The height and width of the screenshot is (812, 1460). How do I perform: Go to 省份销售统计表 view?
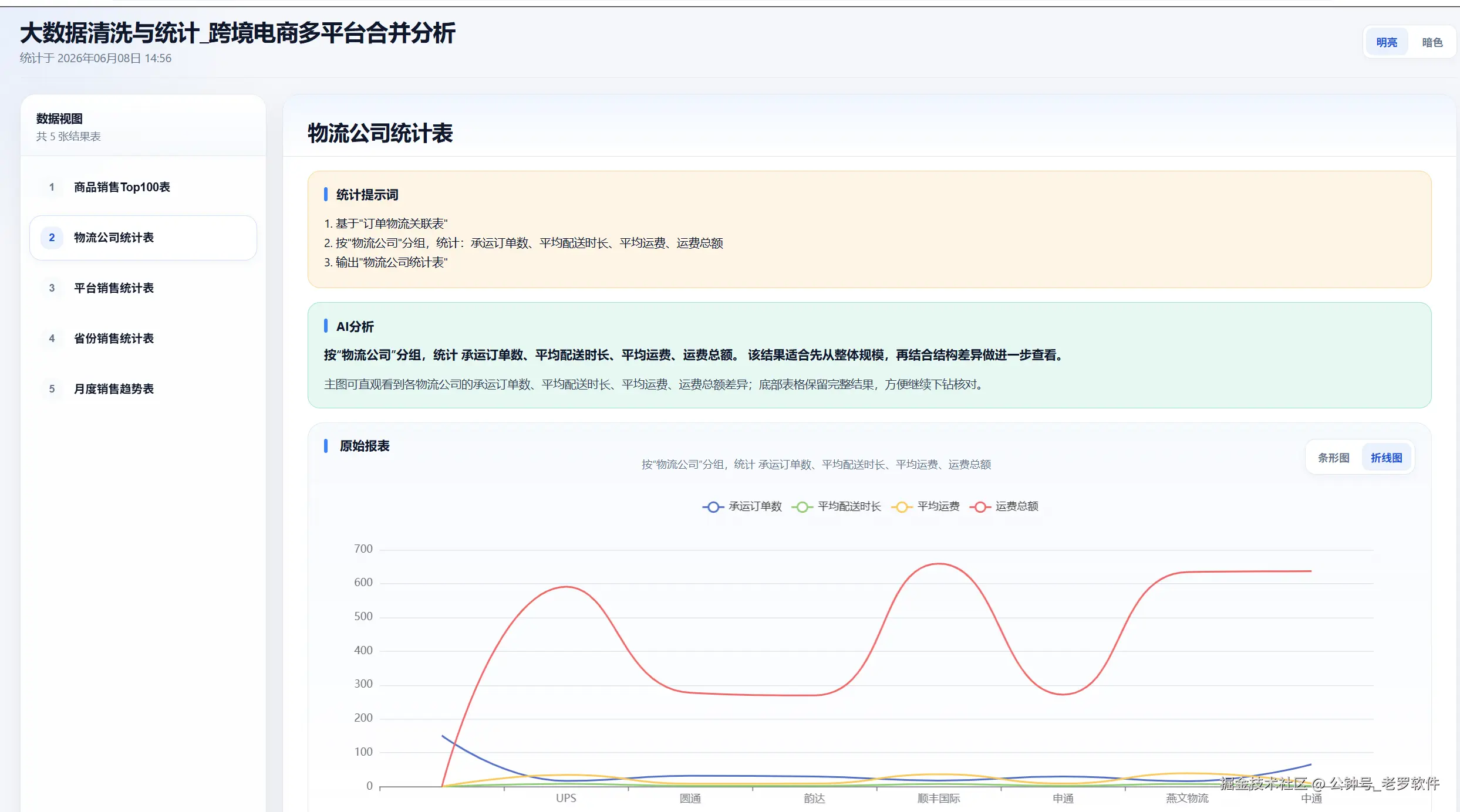pyautogui.click(x=143, y=339)
